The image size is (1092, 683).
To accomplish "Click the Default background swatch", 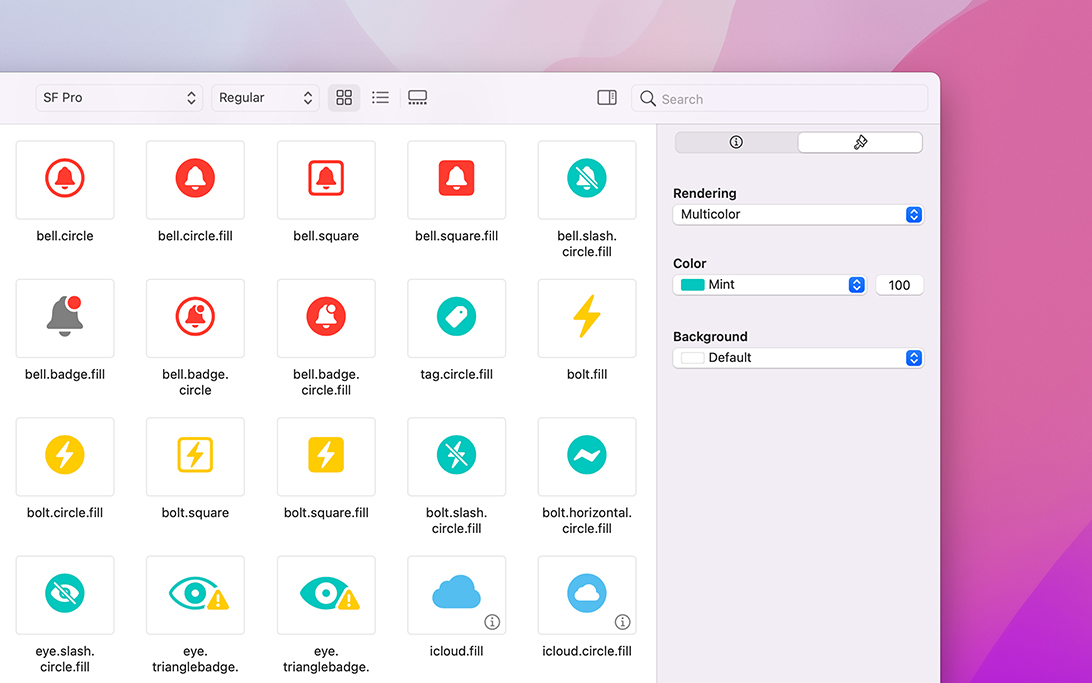I will (x=692, y=358).
